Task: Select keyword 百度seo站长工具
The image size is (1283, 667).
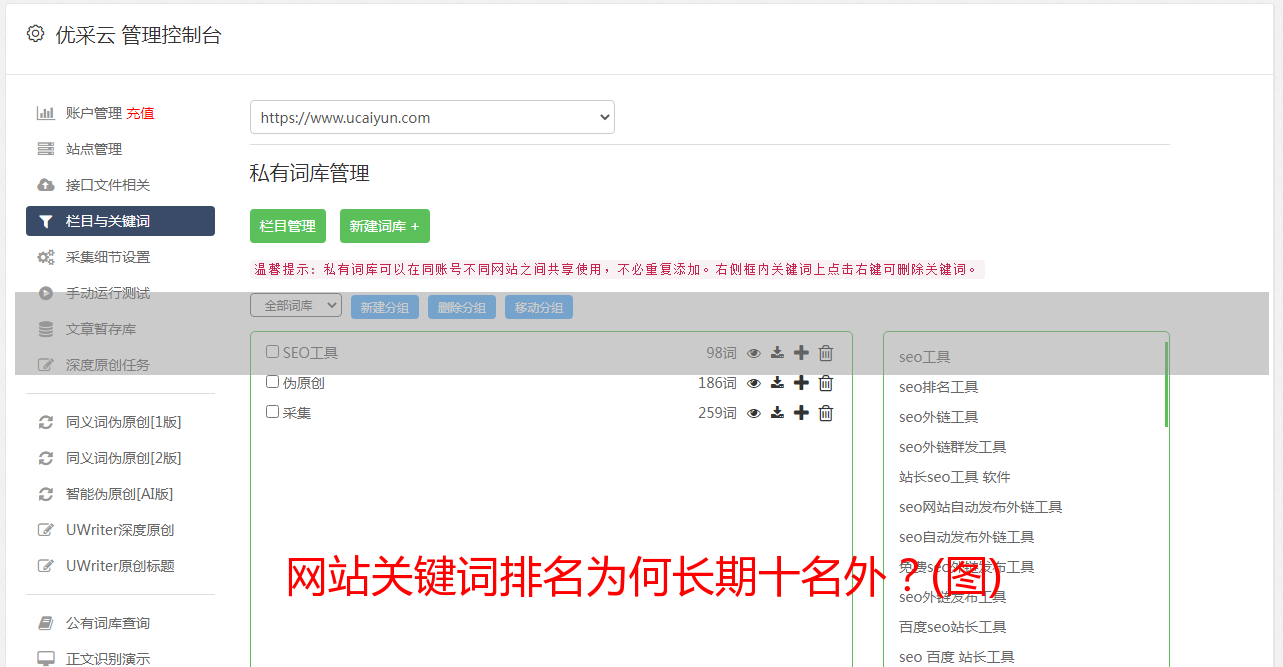Action: click(x=952, y=627)
